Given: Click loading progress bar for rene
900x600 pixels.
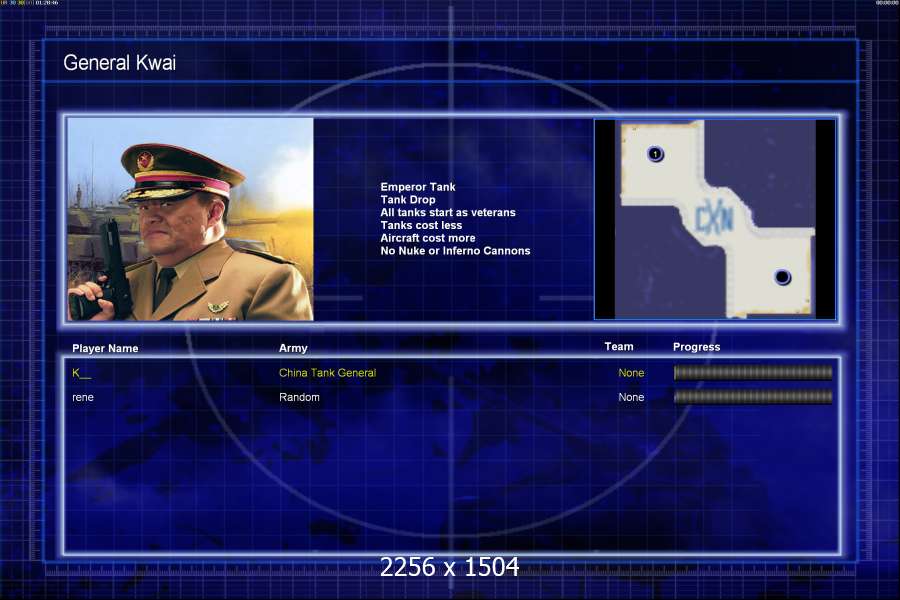Looking at the screenshot, I should pos(752,397).
